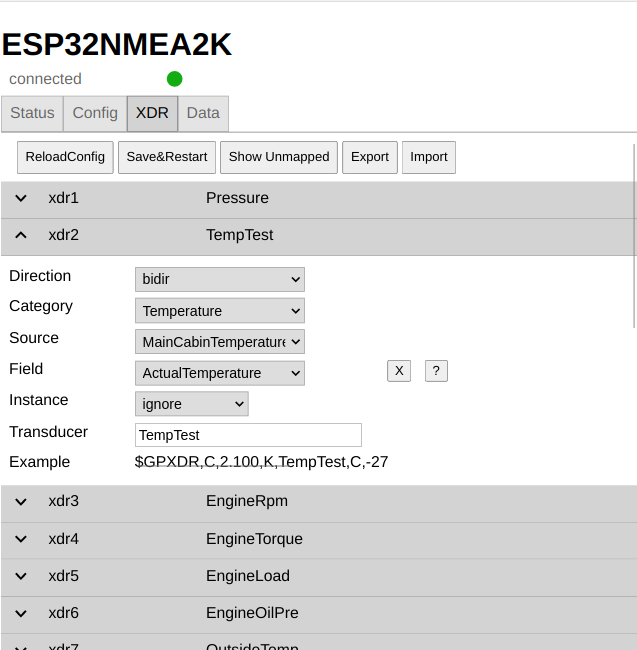
Task: Open the Direction dropdown
Action: click(219, 279)
